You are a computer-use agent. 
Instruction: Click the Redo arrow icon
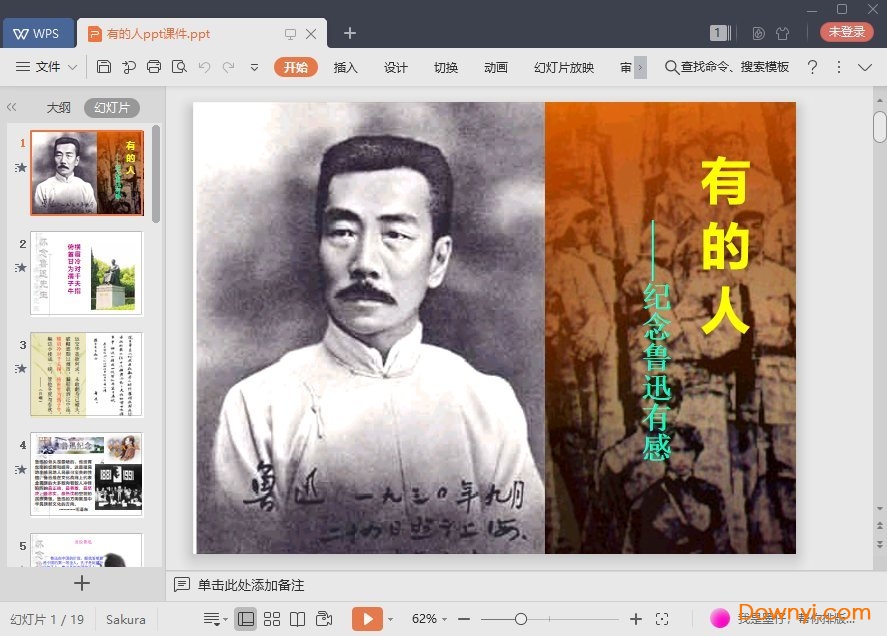pos(230,67)
